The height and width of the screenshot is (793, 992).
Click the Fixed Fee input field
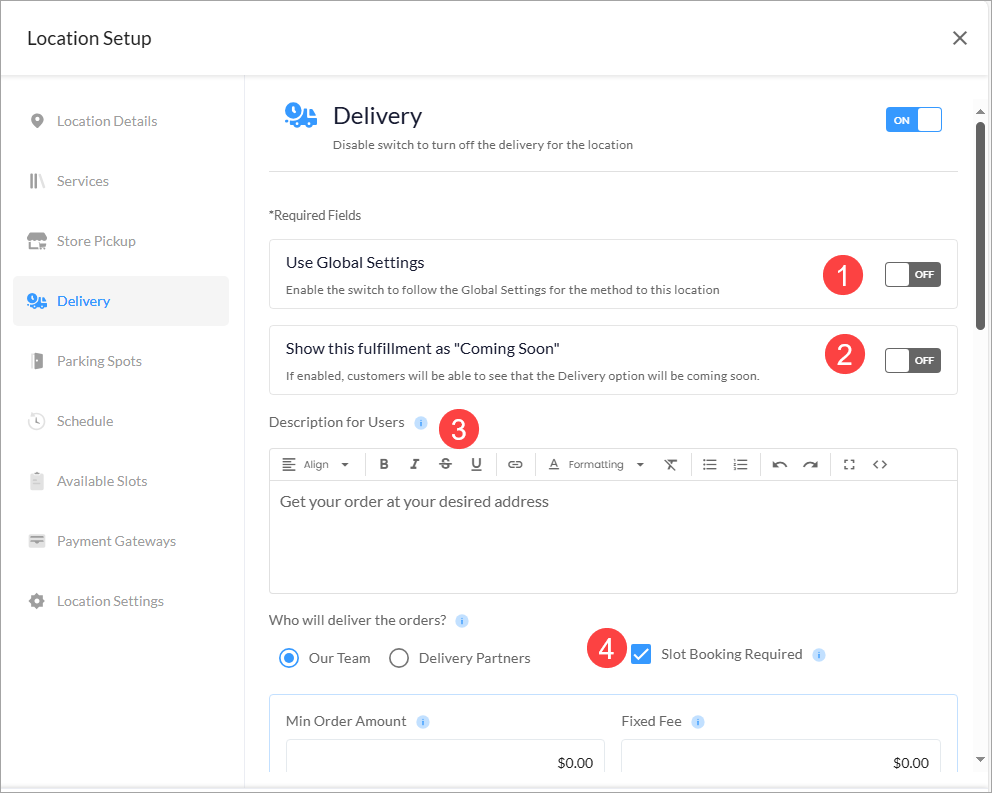coord(781,757)
